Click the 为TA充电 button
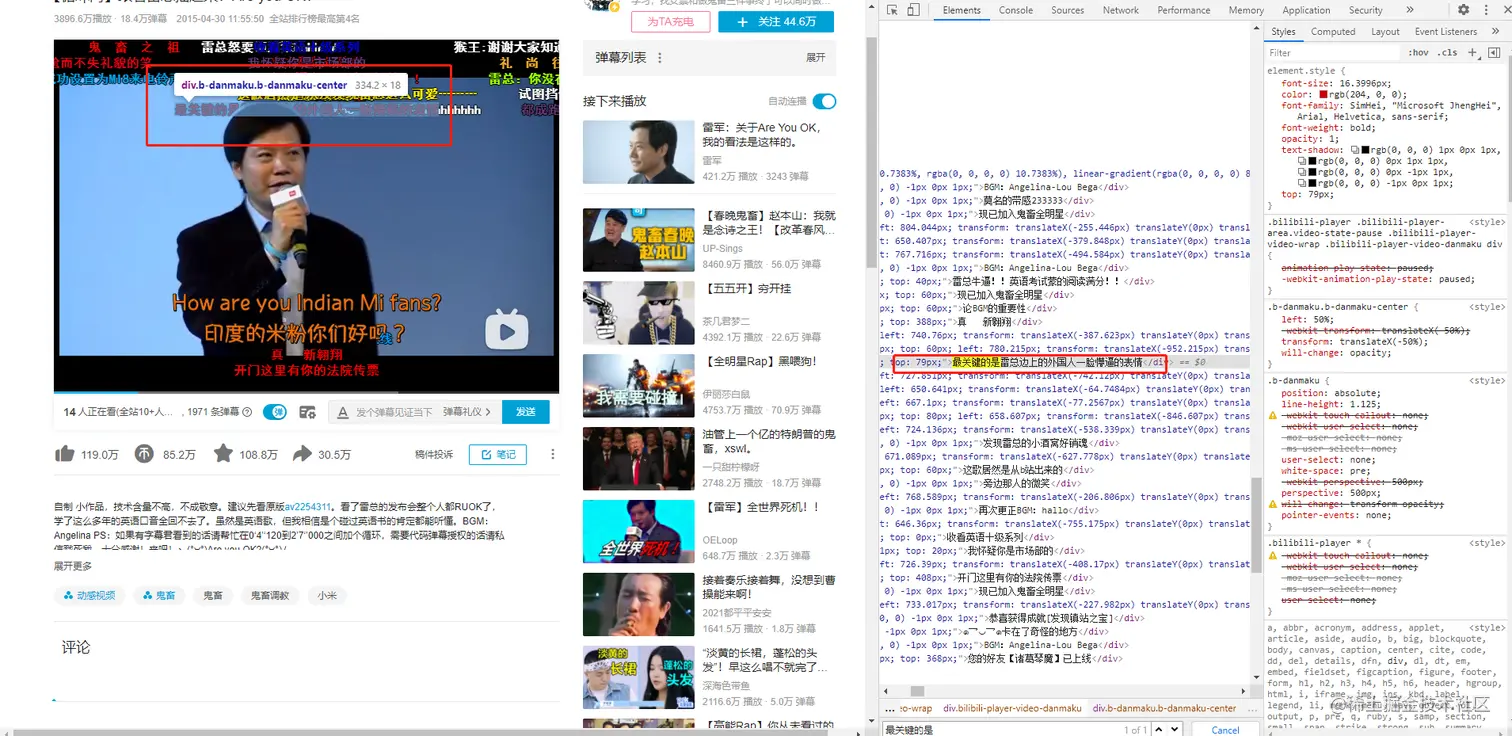The width and height of the screenshot is (1512, 736). click(x=670, y=22)
